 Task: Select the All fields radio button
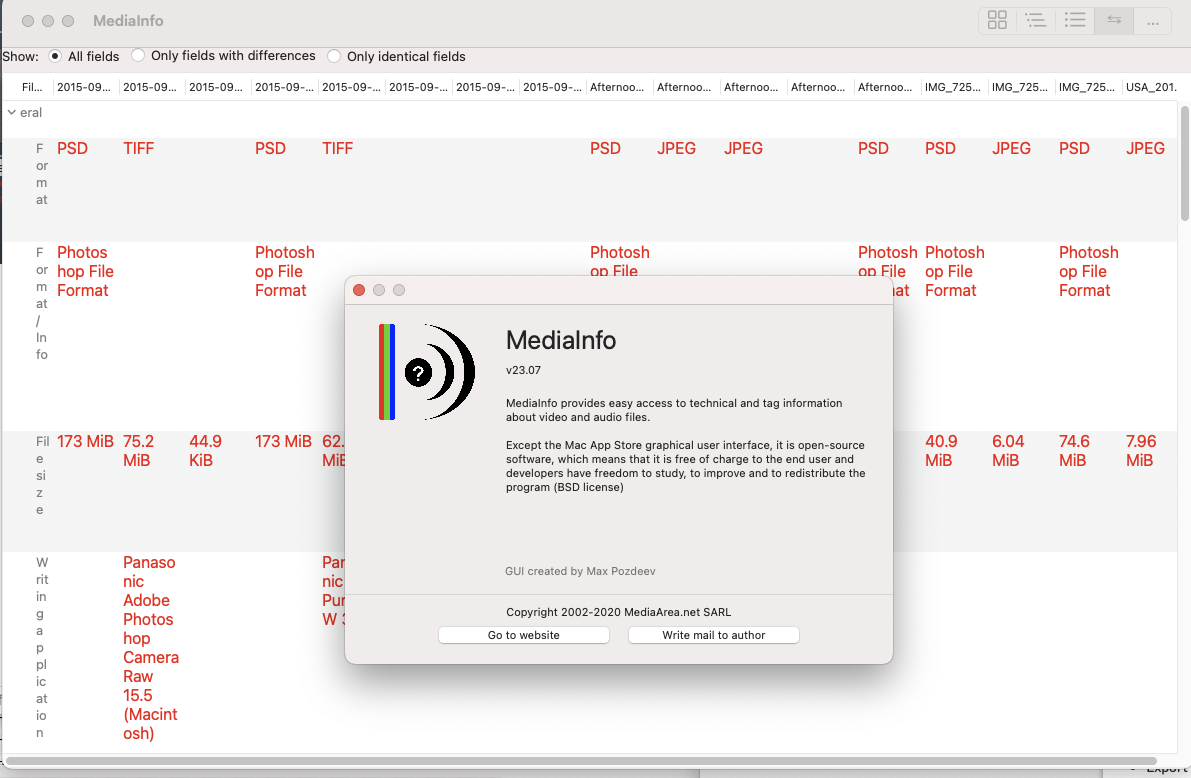tap(55, 56)
